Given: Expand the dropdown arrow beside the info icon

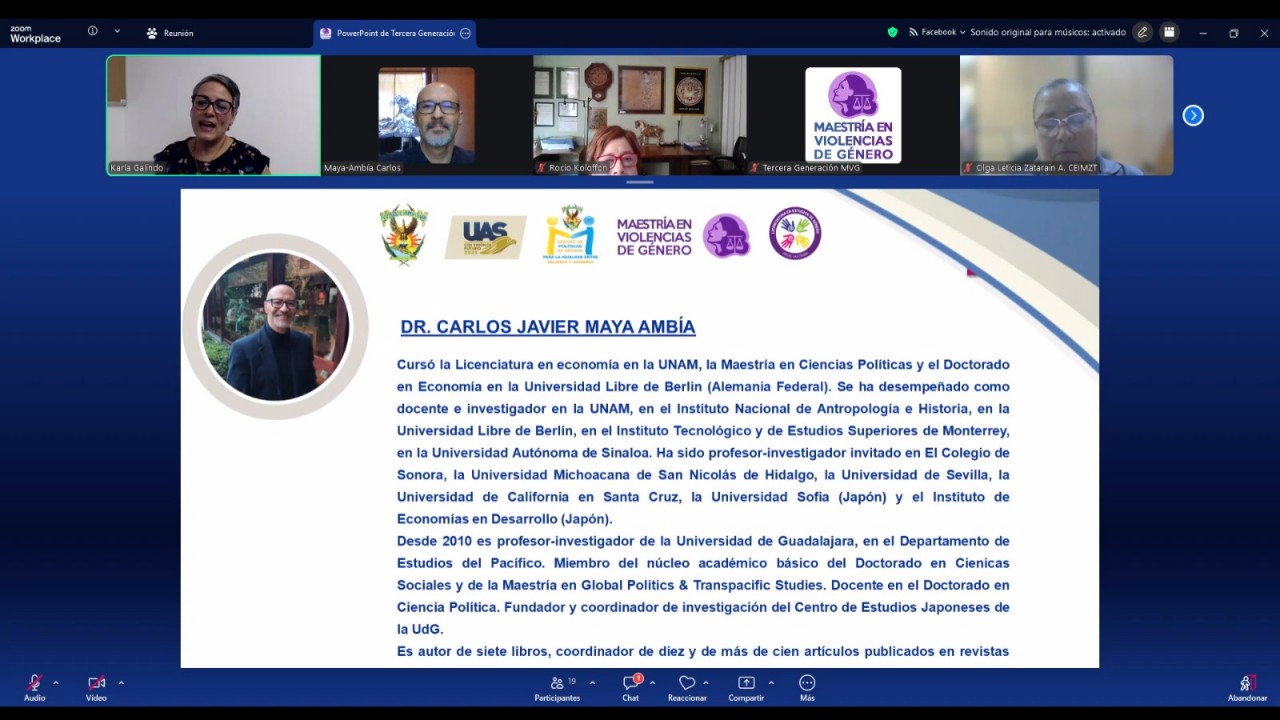Looking at the screenshot, I should [117, 31].
